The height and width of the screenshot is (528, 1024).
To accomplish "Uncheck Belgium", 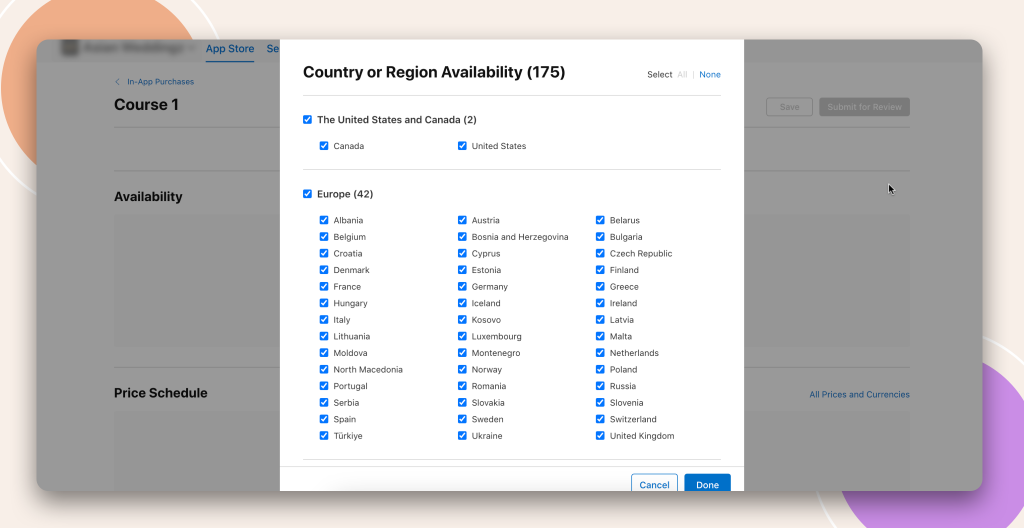I will pos(324,237).
